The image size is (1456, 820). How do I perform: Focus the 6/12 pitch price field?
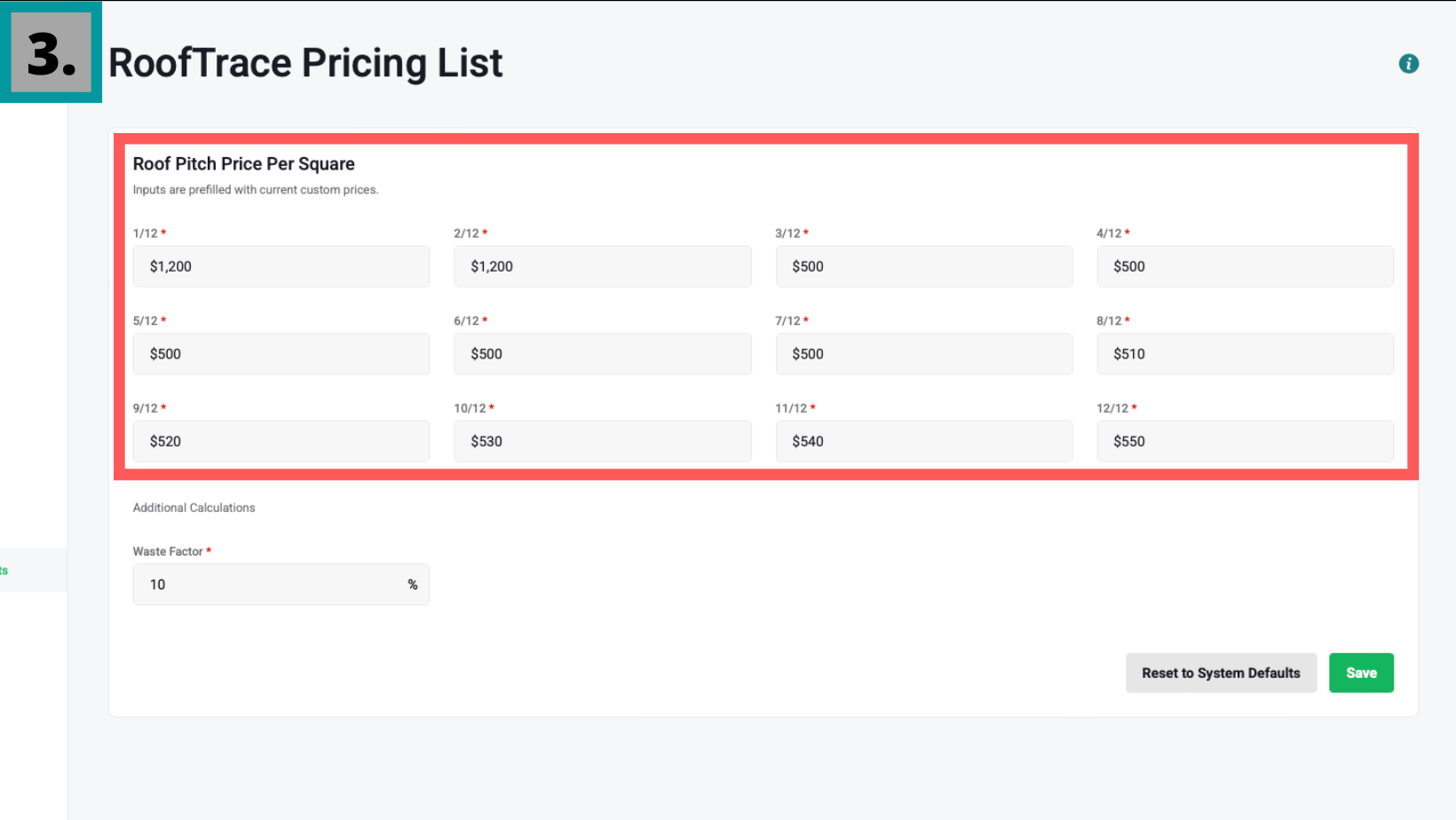point(602,354)
